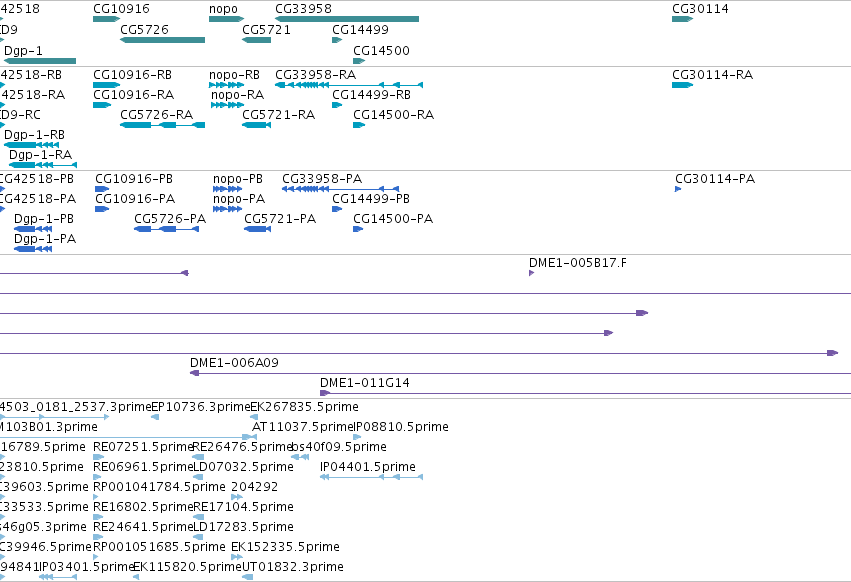Screen dimensions: 851x582
Task: Select BAC end DME1-005B17.F
Action: coord(531,273)
